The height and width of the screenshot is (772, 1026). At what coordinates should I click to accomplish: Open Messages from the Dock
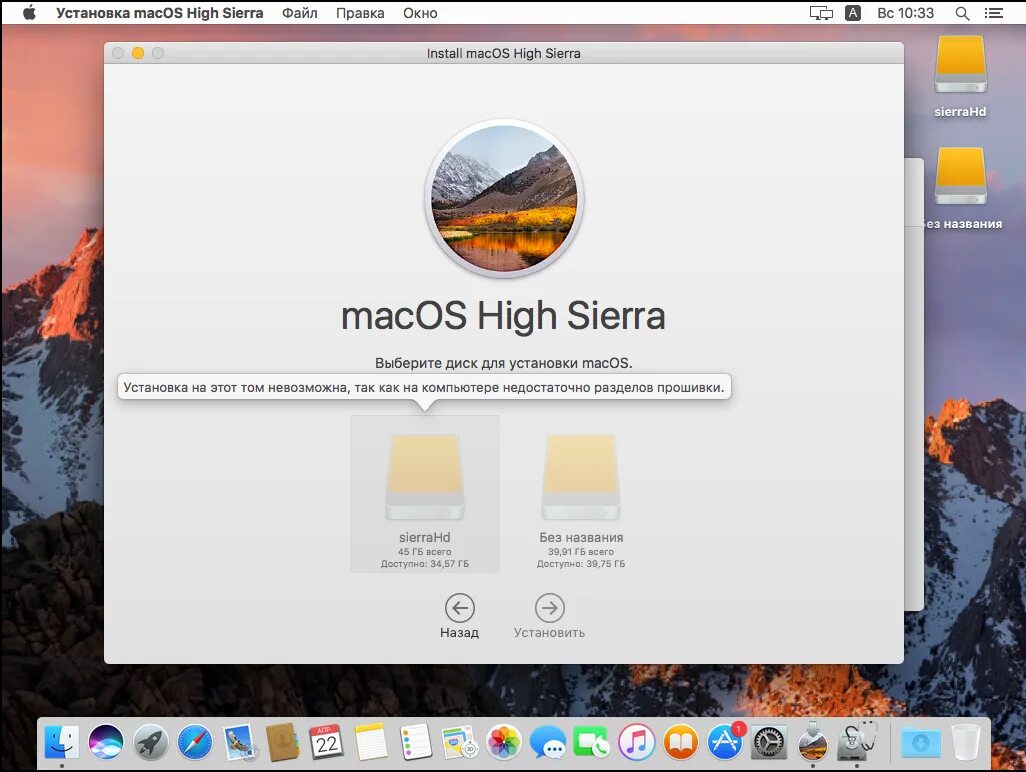(x=548, y=742)
